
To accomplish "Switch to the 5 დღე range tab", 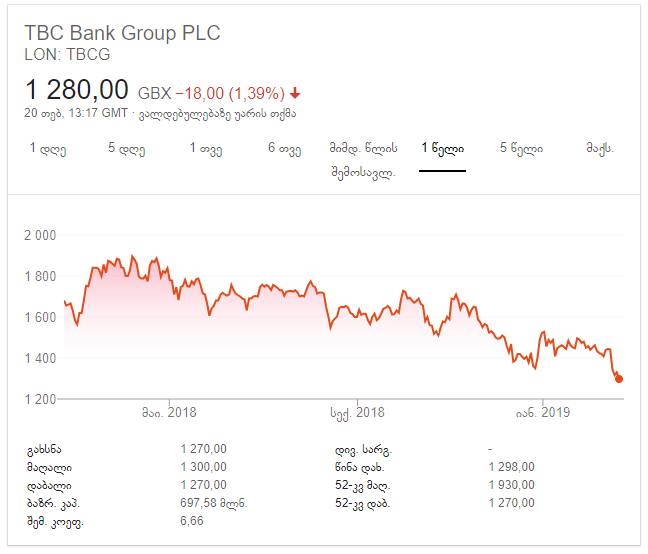I will click(126, 148).
